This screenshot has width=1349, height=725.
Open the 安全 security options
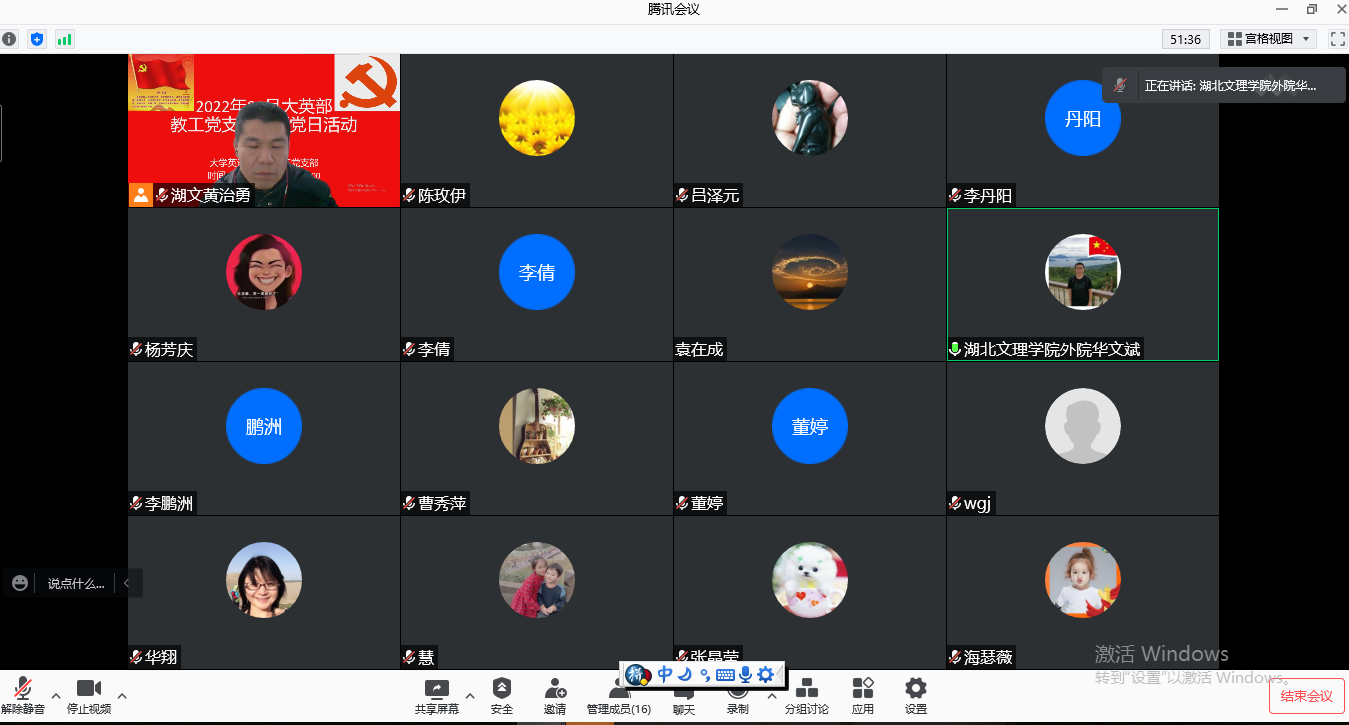tap(502, 695)
